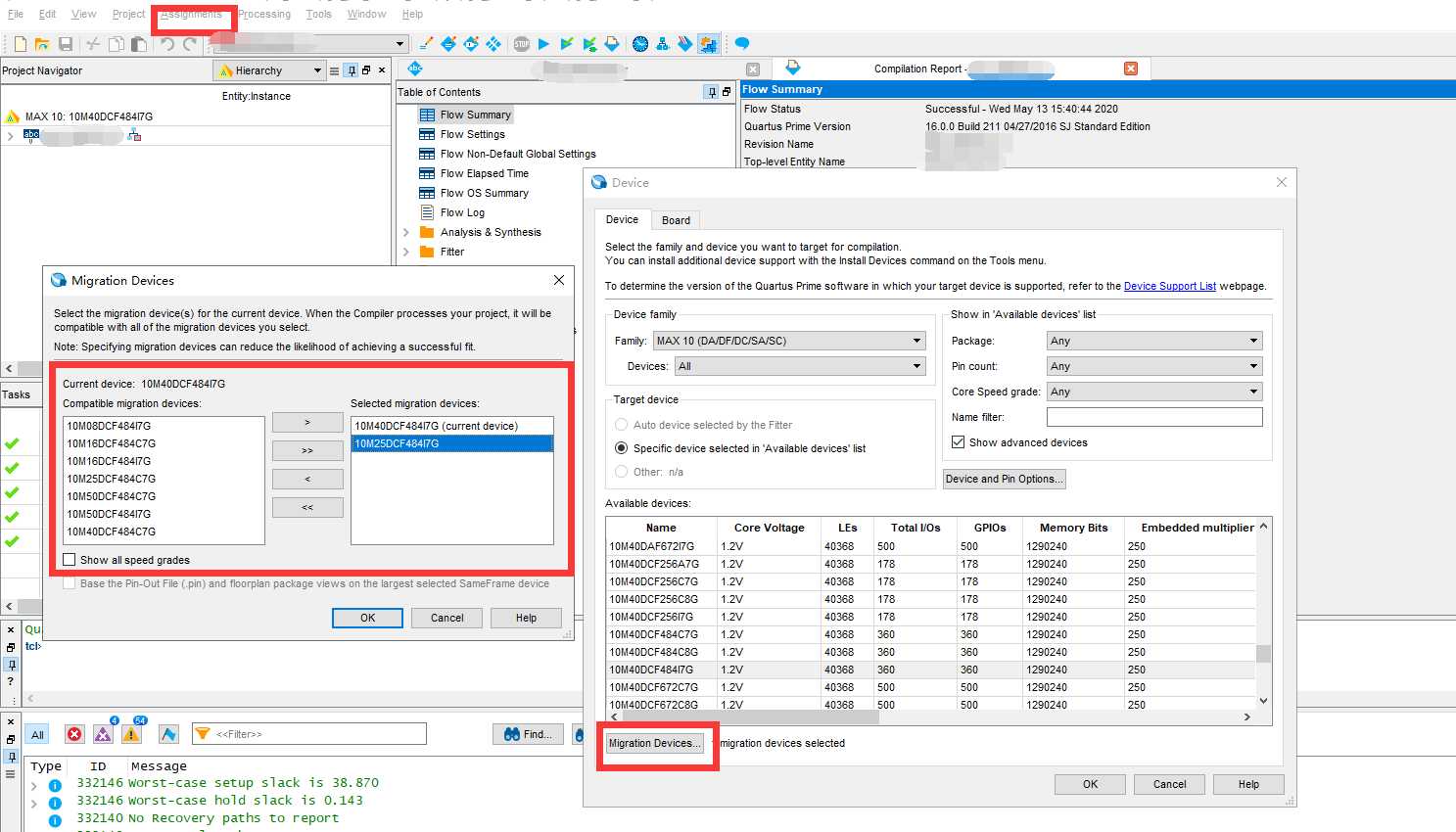Expand Analysis & Synthesis folder
1456x832 pixels.
click(406, 232)
